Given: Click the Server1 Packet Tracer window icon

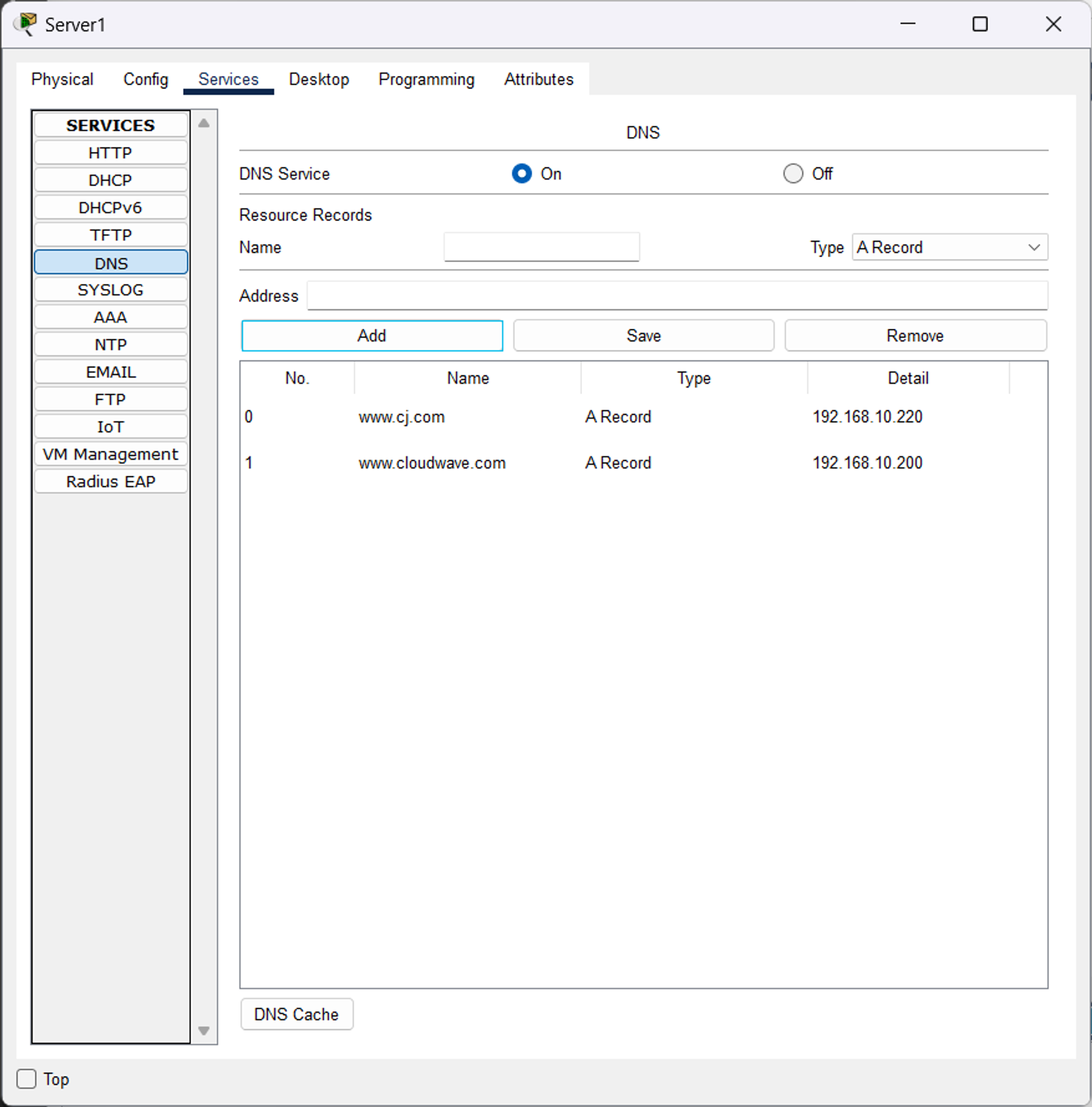Looking at the screenshot, I should click(25, 24).
